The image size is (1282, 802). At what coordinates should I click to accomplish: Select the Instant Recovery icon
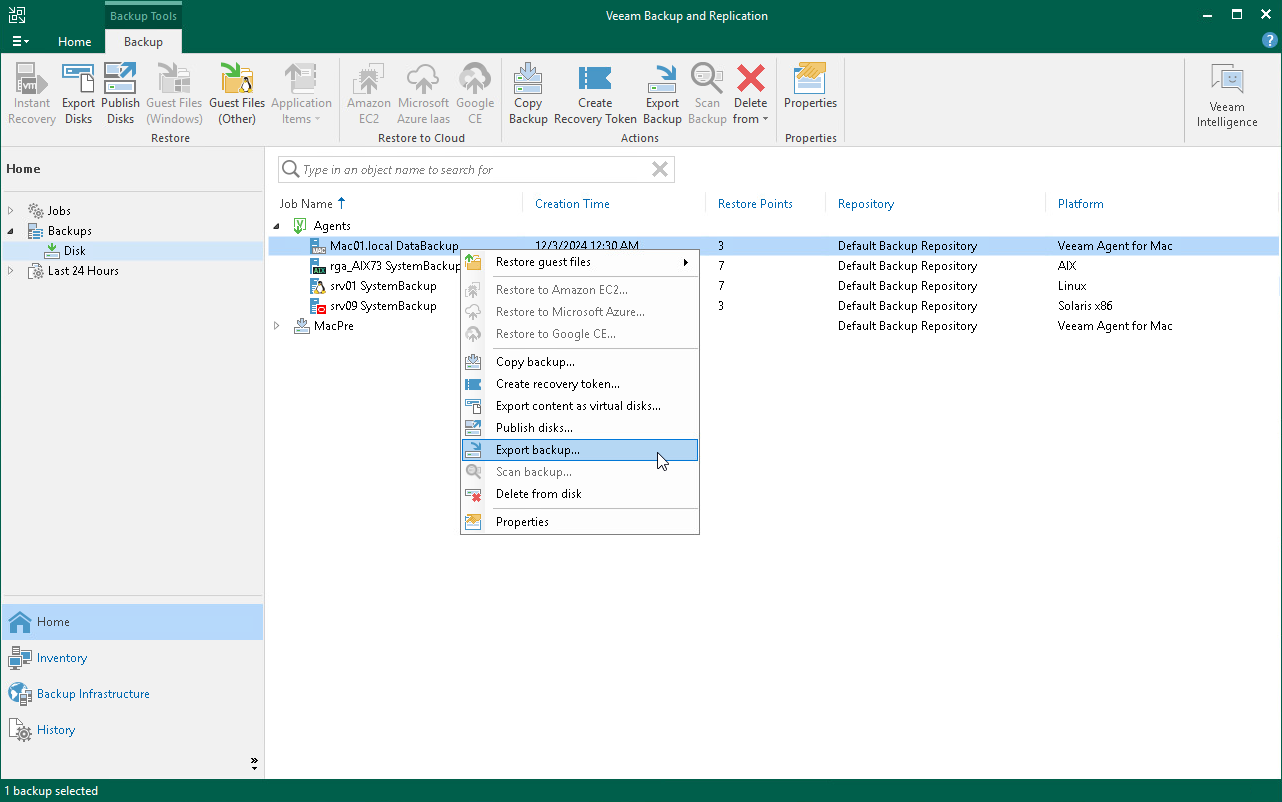31,92
